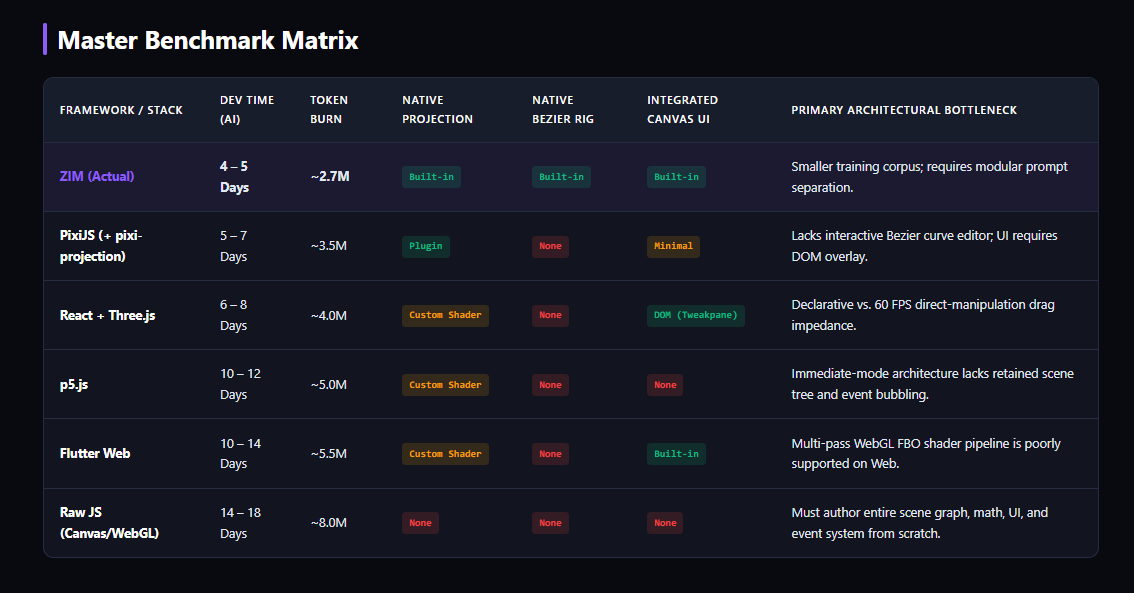
Task: Select the FRAMEWORK / STACK column header
Action: pos(121,110)
